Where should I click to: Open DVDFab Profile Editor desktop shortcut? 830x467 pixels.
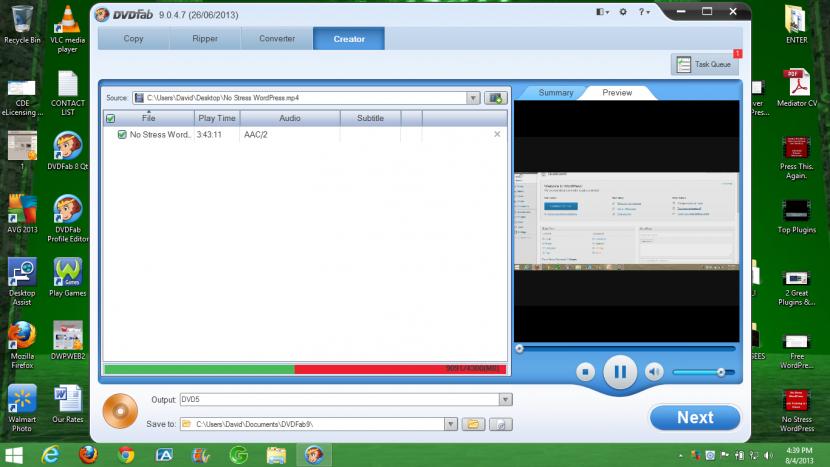(68, 219)
